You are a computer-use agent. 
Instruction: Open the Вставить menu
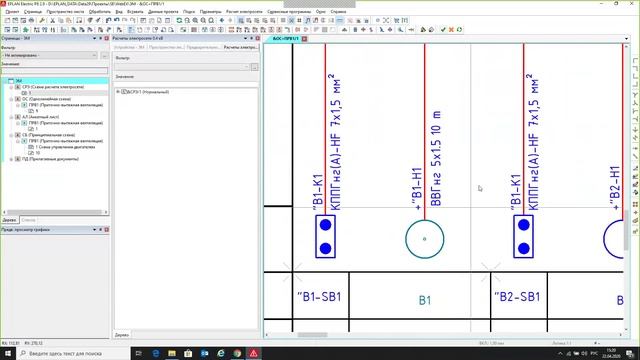(x=135, y=11)
